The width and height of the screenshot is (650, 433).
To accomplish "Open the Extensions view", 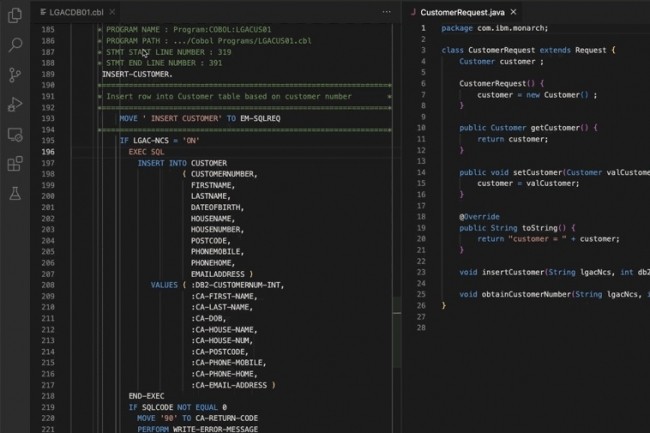I will click(x=15, y=164).
